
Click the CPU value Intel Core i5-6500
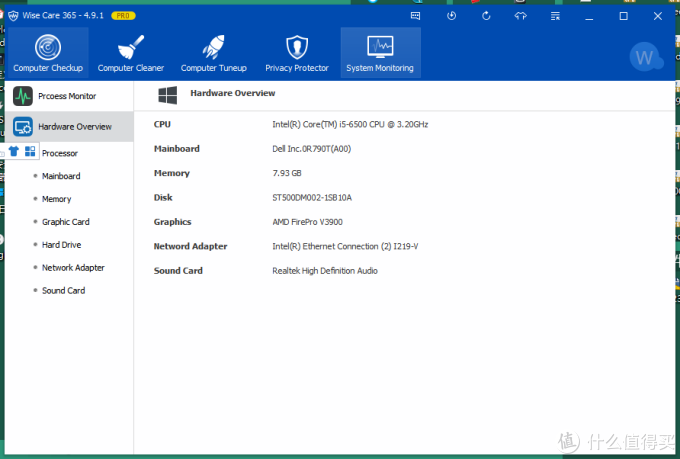(x=350, y=125)
